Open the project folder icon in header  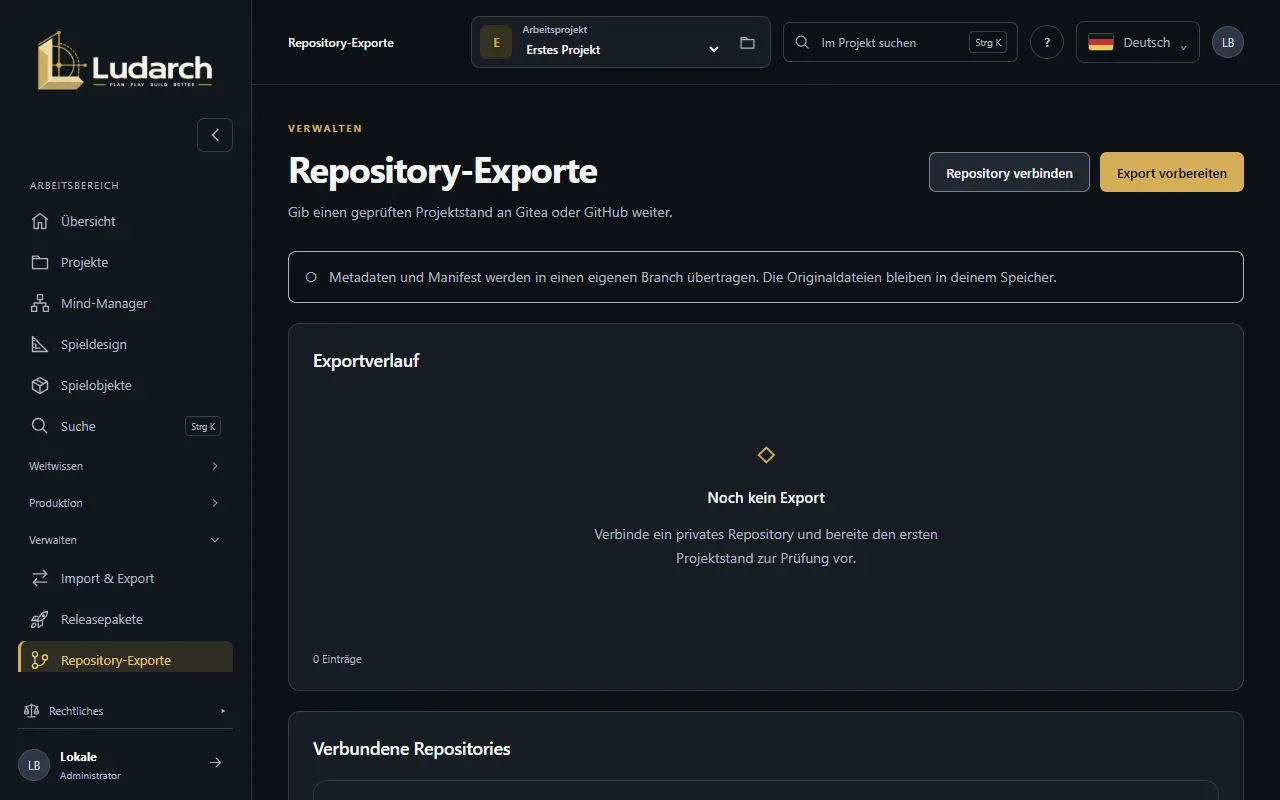coord(747,43)
